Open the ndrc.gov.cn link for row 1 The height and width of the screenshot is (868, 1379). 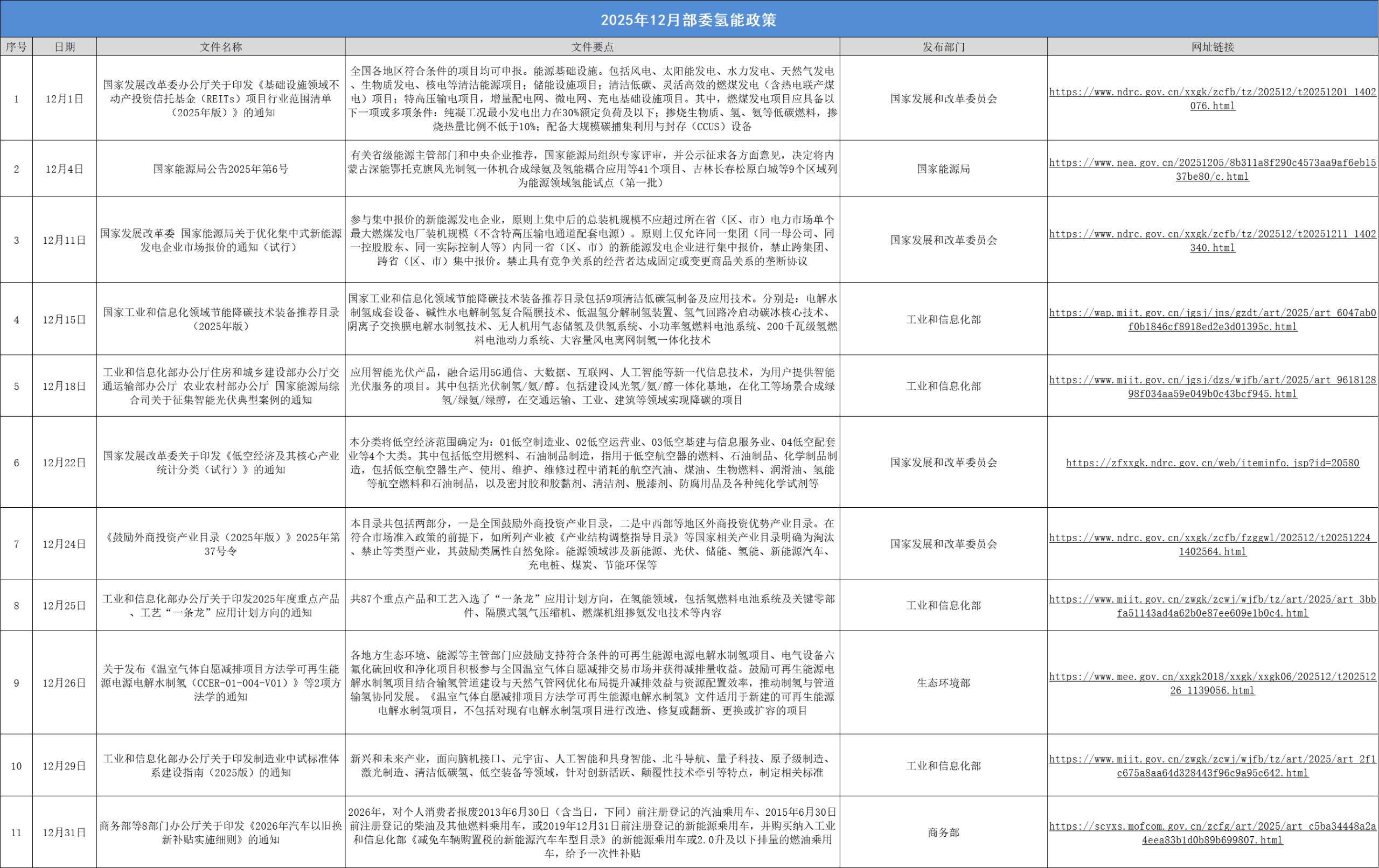[1213, 99]
